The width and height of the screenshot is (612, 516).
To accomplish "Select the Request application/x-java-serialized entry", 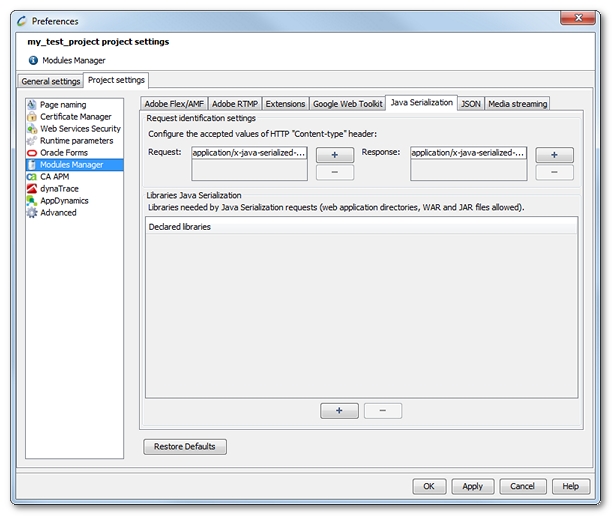I will (249, 153).
